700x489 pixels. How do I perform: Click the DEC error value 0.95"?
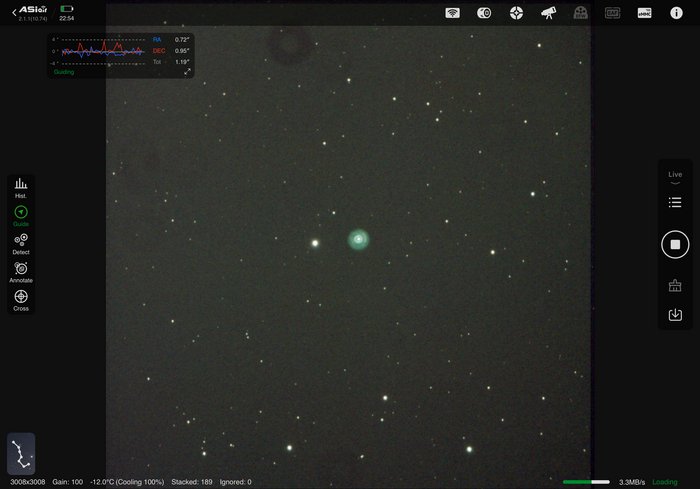pyautogui.click(x=182, y=51)
